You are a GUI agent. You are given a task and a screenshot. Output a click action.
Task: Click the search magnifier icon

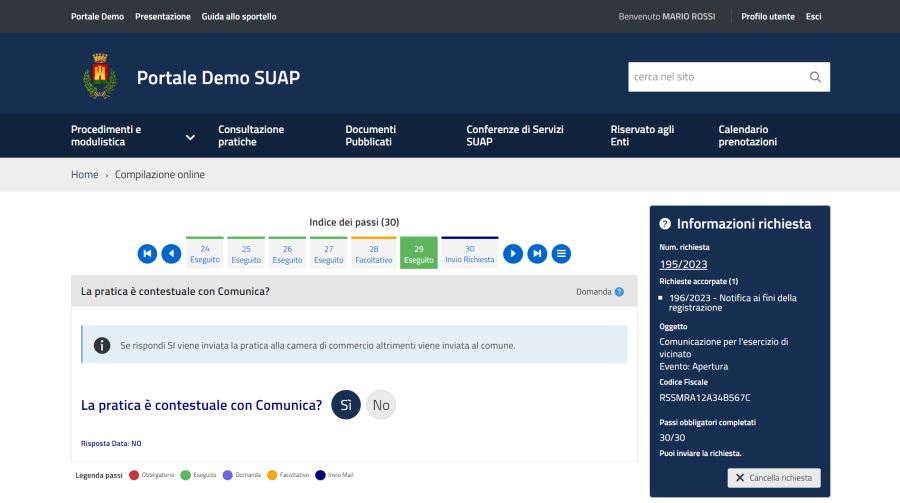815,77
